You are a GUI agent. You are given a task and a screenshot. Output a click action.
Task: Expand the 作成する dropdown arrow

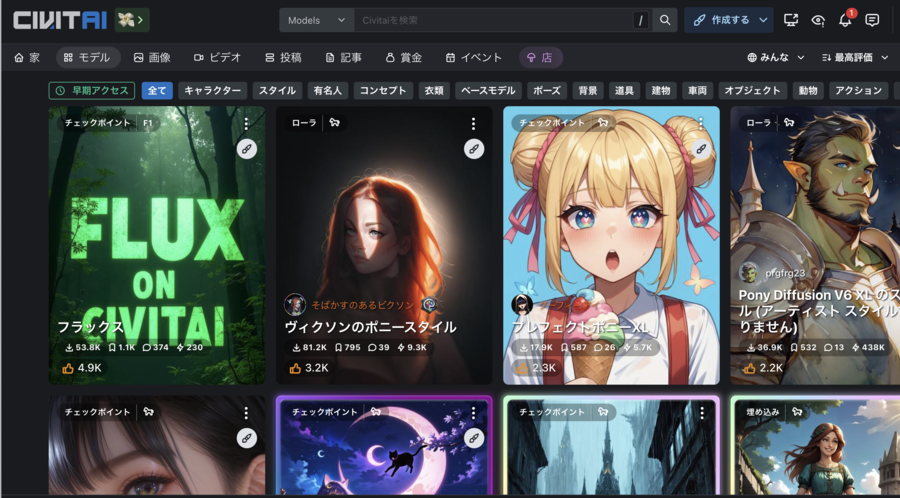pyautogui.click(x=763, y=20)
